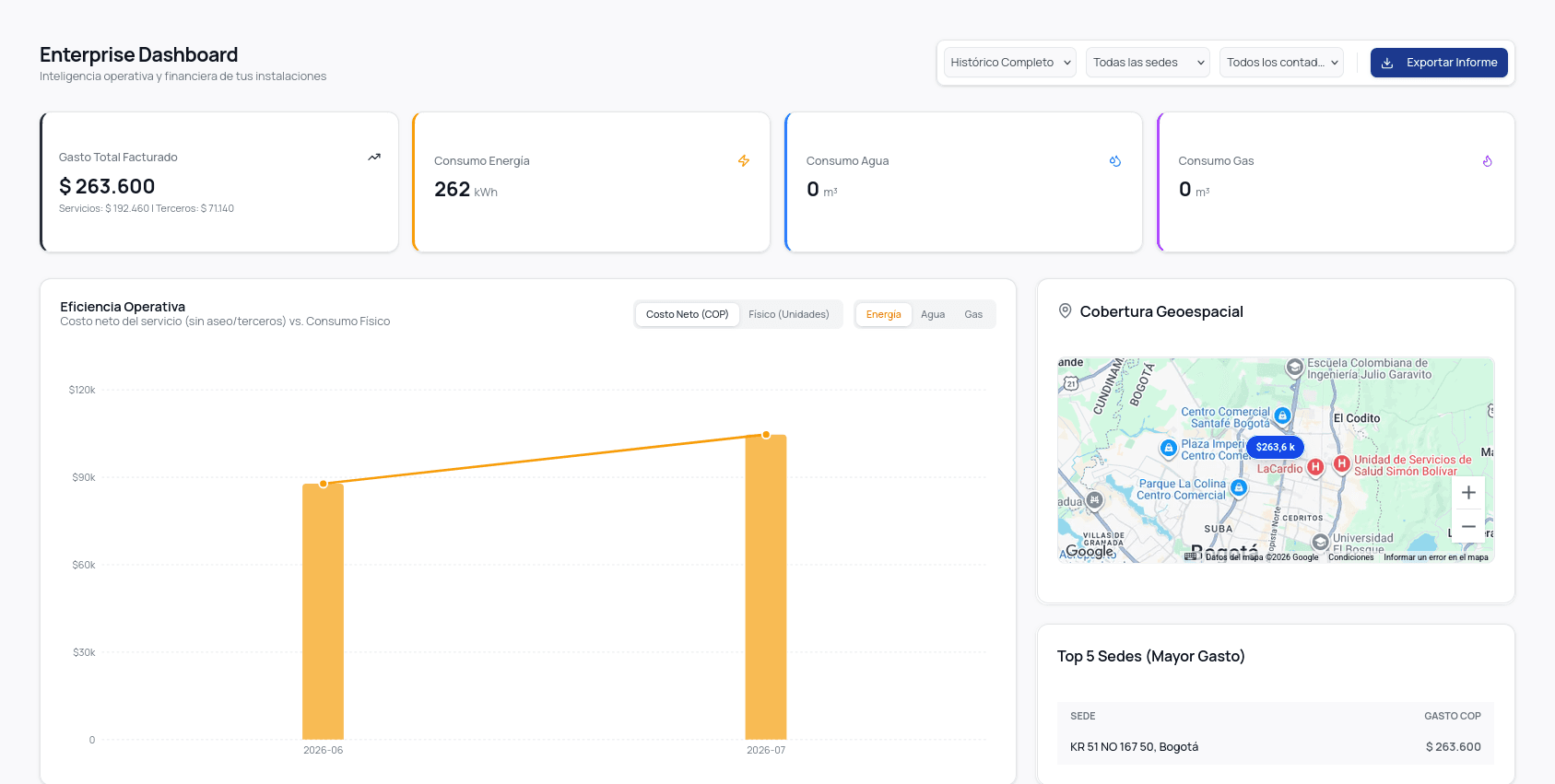
Task: Select the Agua chart tab
Action: (933, 314)
